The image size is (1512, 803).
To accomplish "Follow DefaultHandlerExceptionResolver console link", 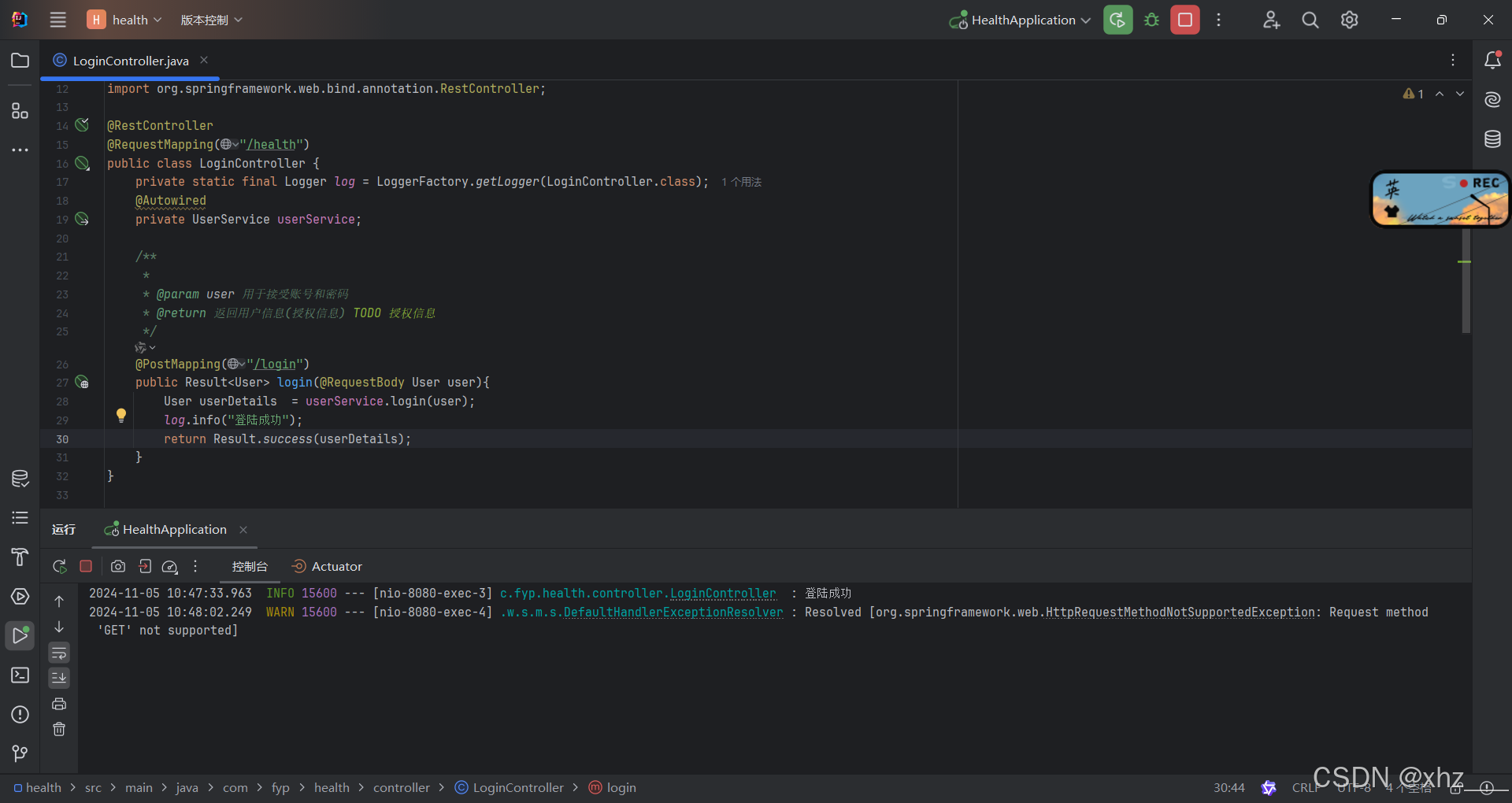I will tap(673, 612).
